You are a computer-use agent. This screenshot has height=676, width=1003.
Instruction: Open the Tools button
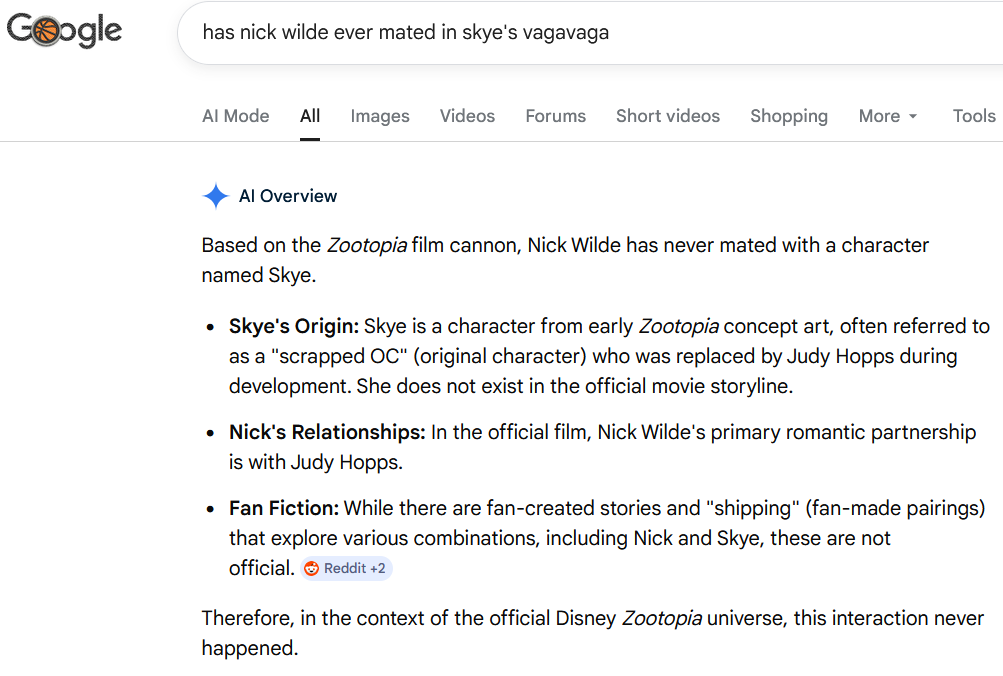coord(974,116)
